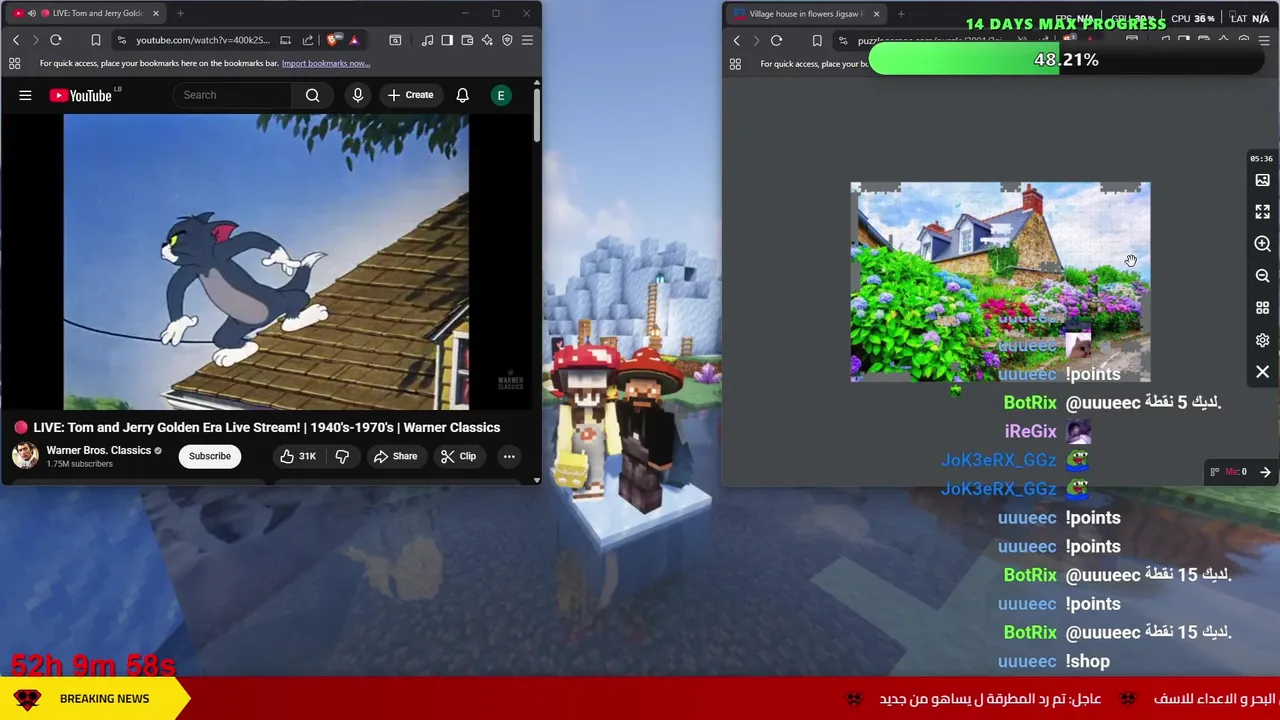
Task: Bookmark the YouTube page
Action: (x=96, y=40)
